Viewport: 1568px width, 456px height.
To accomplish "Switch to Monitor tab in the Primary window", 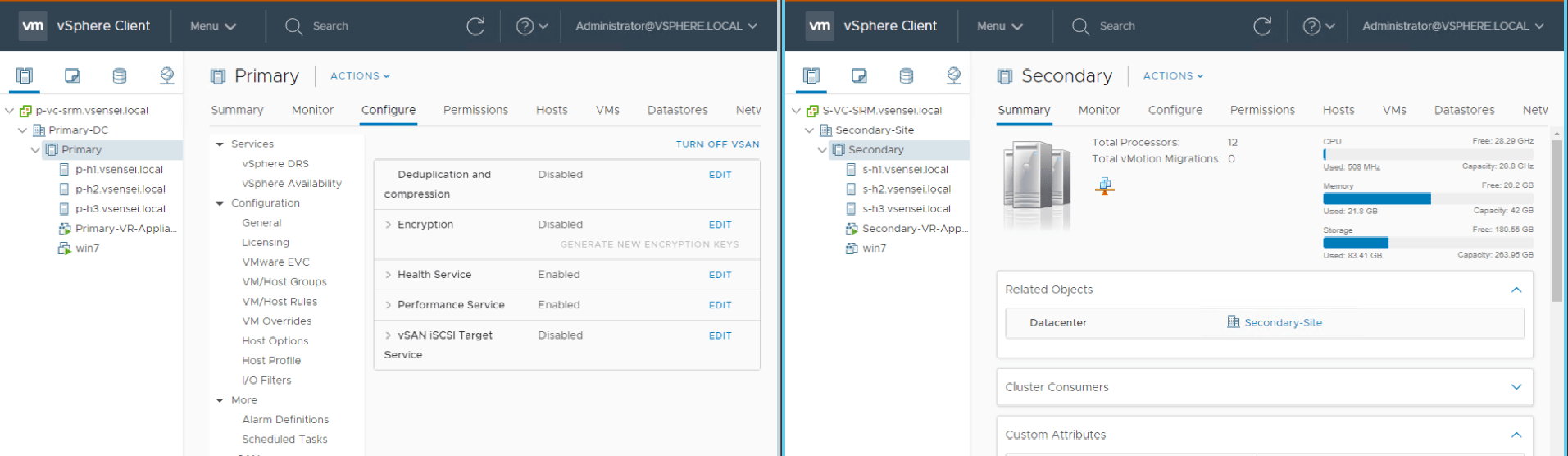I will [312, 110].
